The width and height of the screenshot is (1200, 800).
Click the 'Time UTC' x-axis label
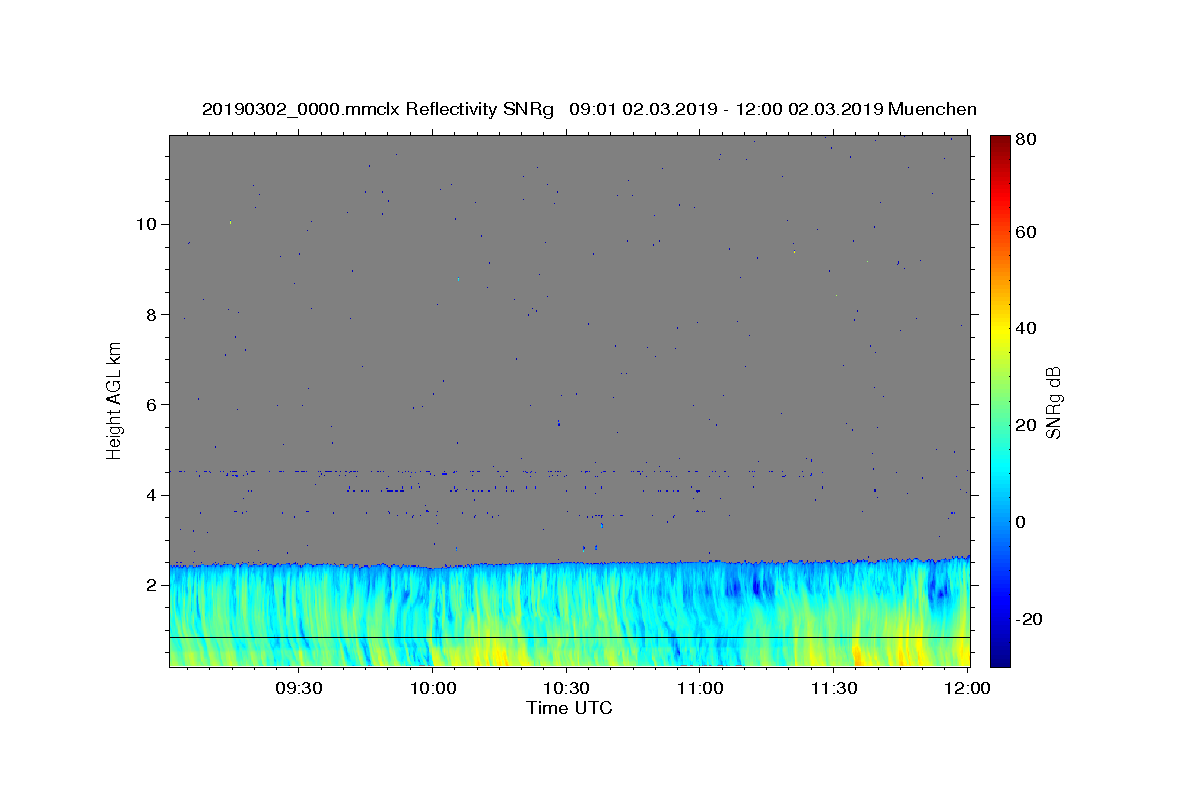(x=569, y=708)
